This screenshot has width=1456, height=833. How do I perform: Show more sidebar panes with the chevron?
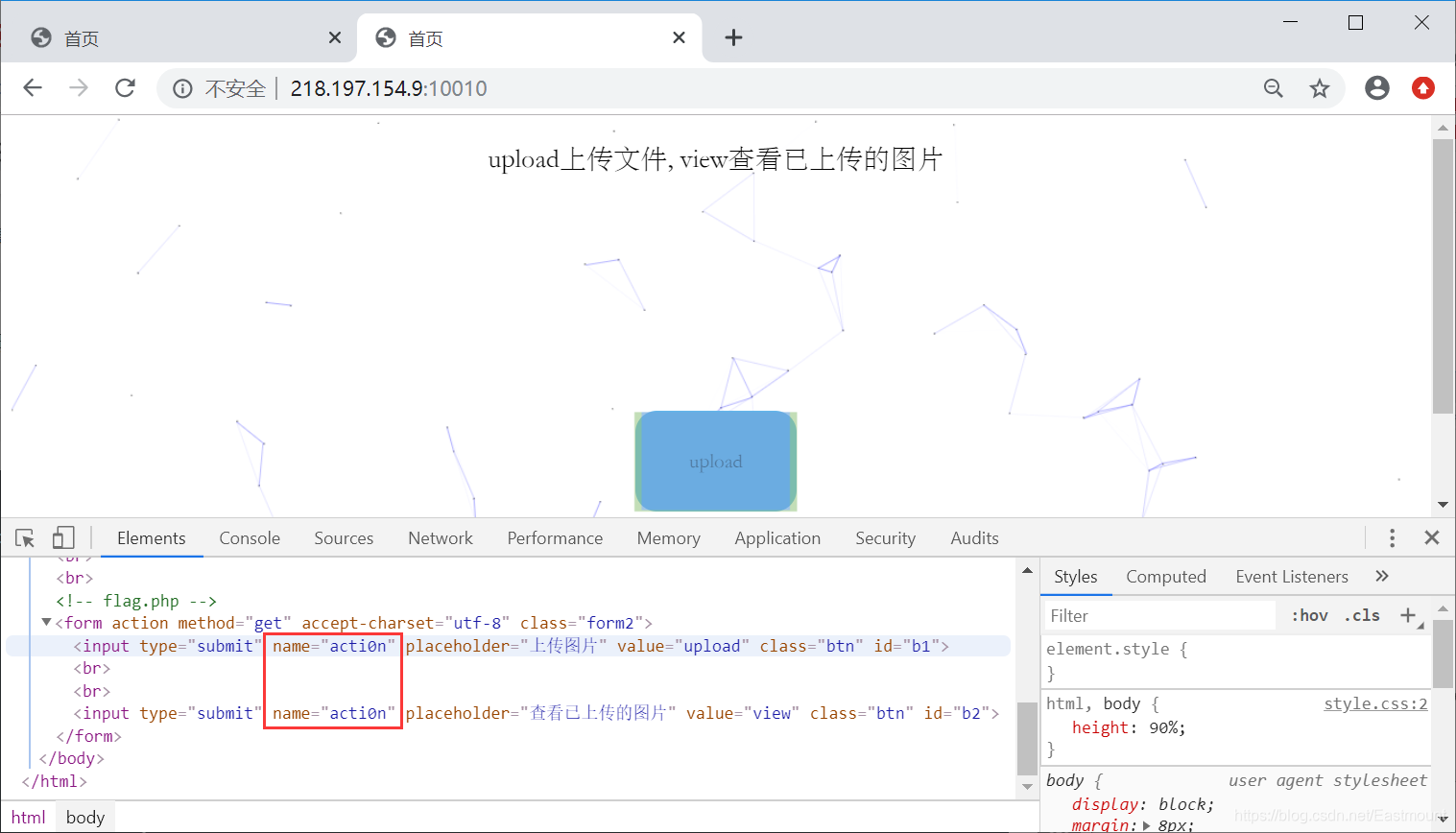(x=1382, y=577)
